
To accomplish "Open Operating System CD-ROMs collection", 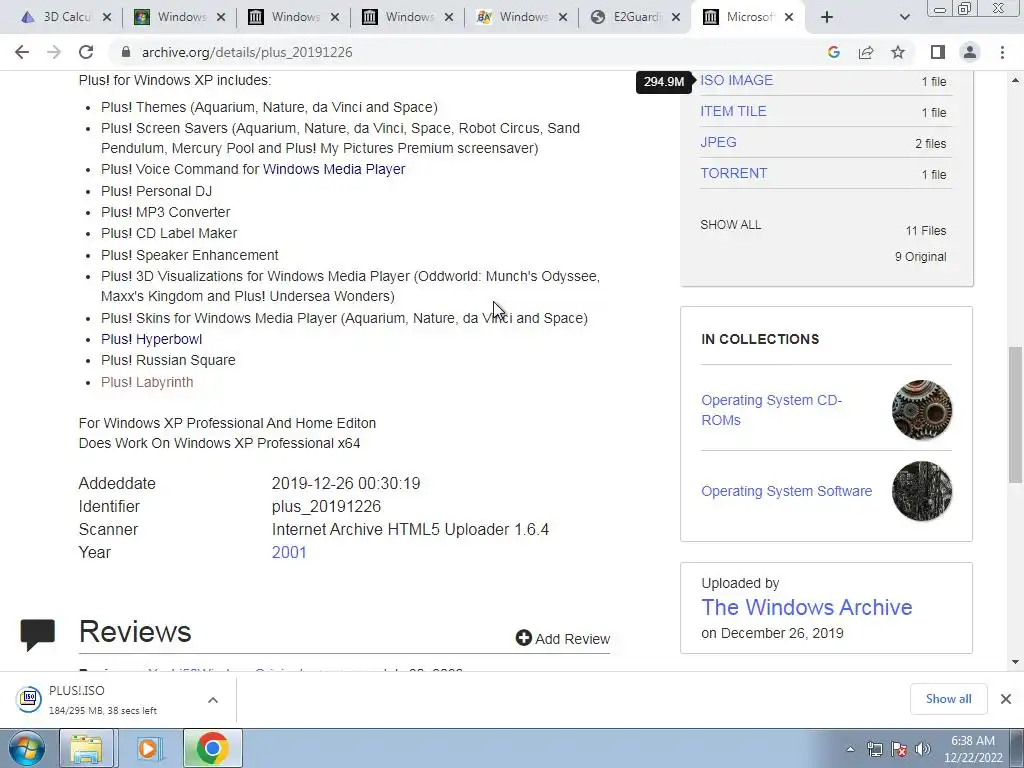I will pos(771,410).
